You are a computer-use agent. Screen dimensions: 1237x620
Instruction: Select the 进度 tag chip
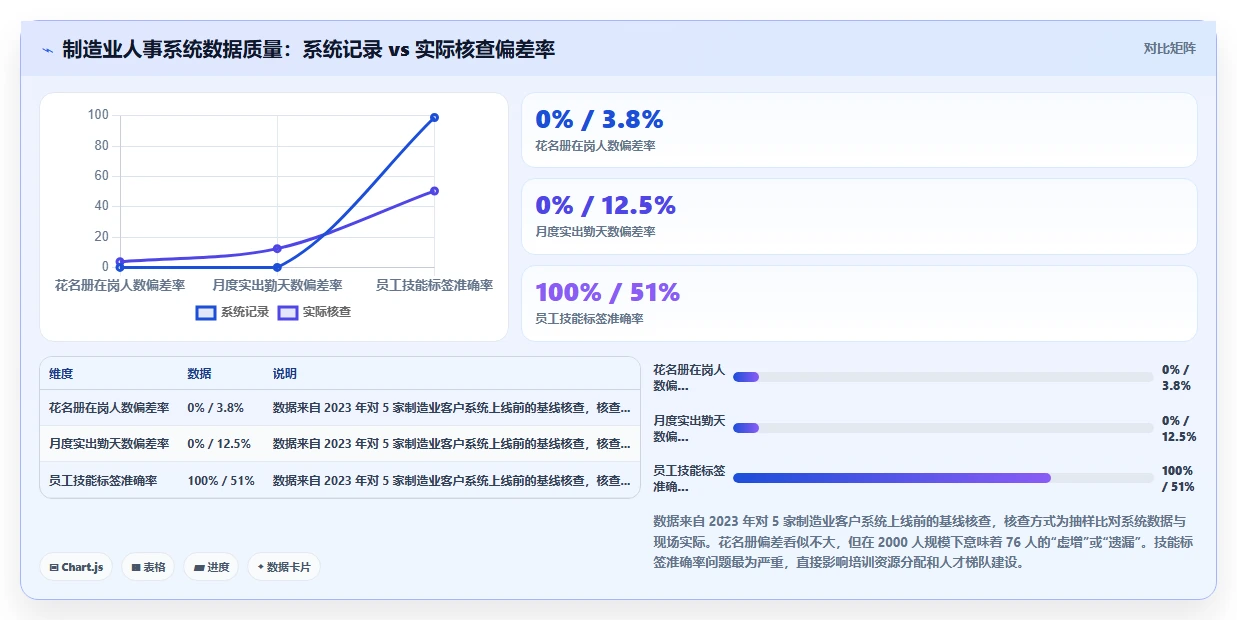pos(211,567)
